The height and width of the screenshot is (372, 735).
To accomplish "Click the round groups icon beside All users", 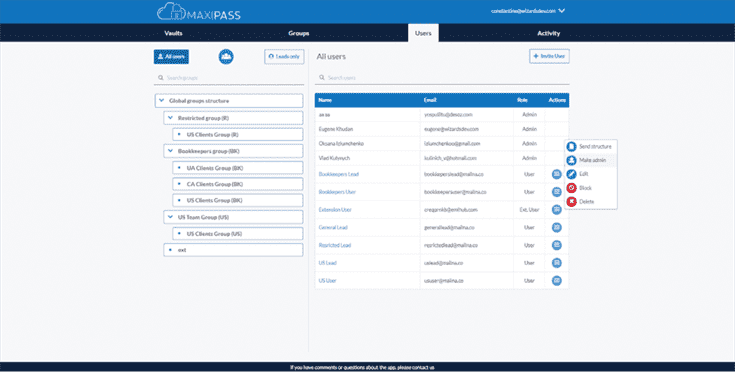I will click(x=226, y=57).
